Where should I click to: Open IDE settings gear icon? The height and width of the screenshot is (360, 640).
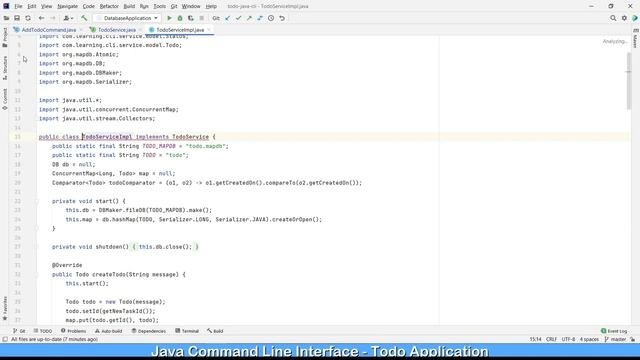pyautogui.click(x=624, y=18)
